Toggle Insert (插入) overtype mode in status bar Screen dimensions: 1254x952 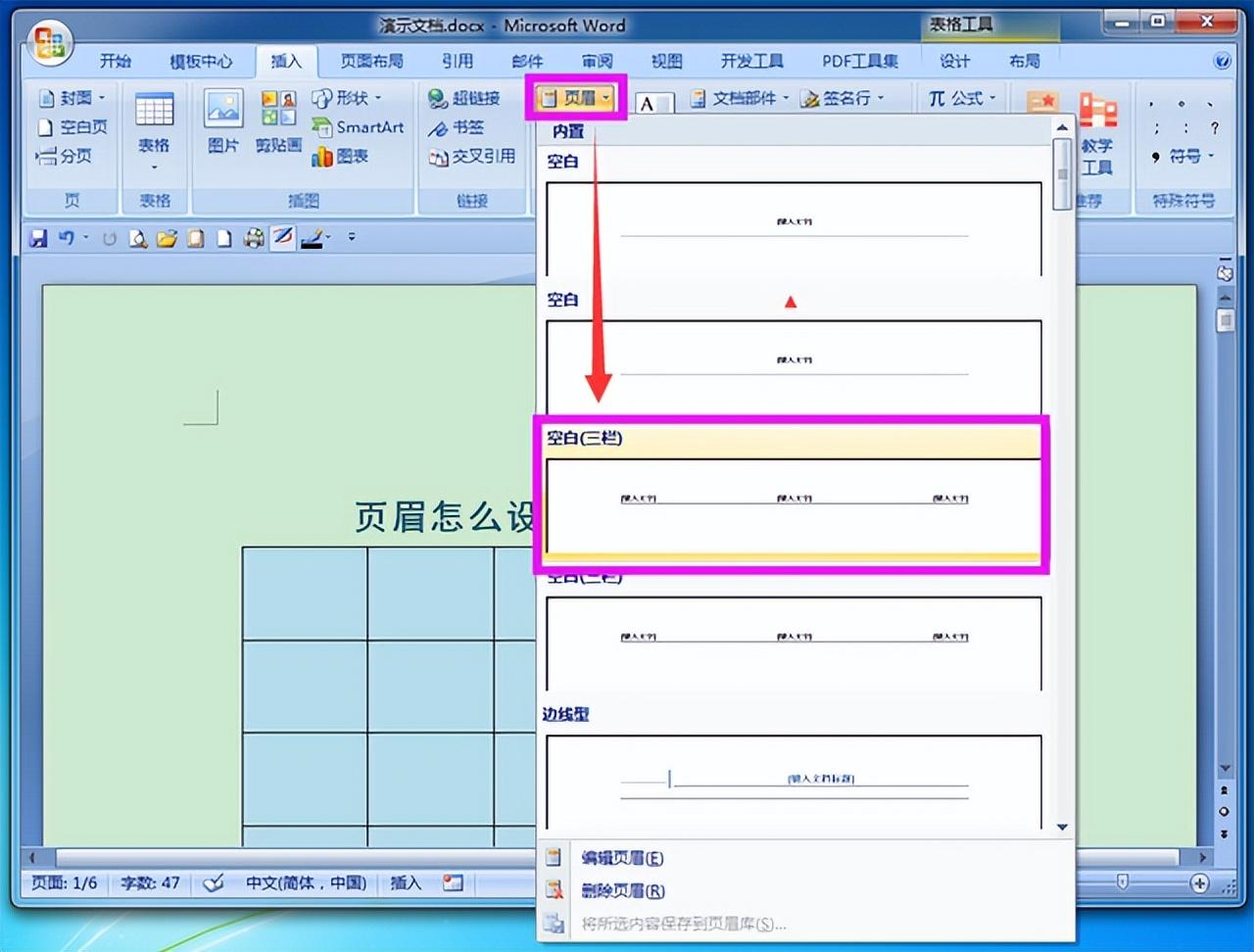[405, 882]
